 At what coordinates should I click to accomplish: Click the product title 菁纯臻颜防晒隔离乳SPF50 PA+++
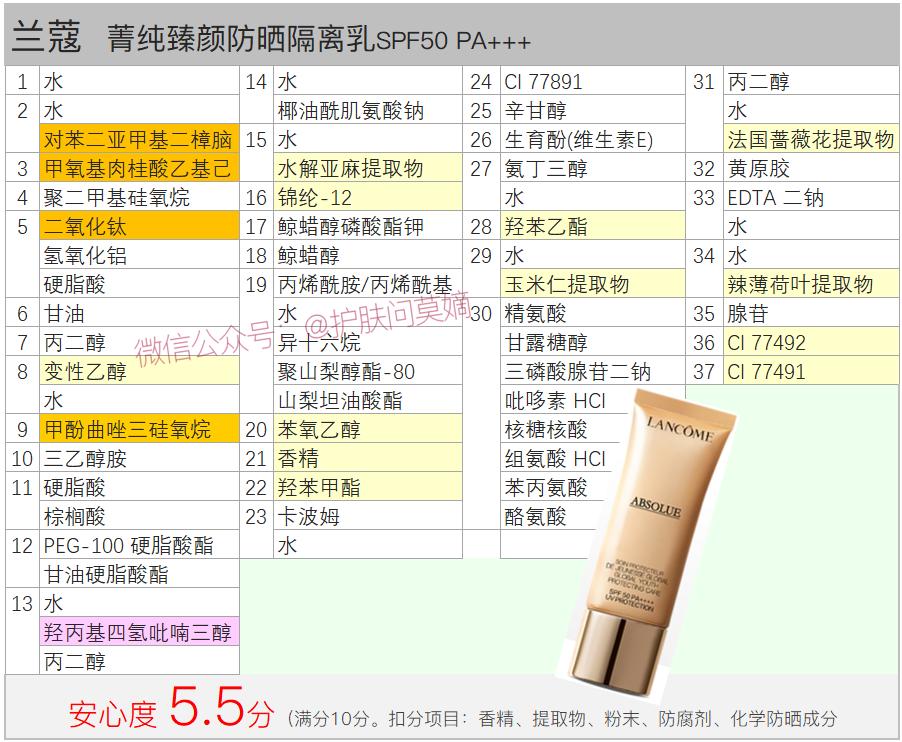click(319, 39)
